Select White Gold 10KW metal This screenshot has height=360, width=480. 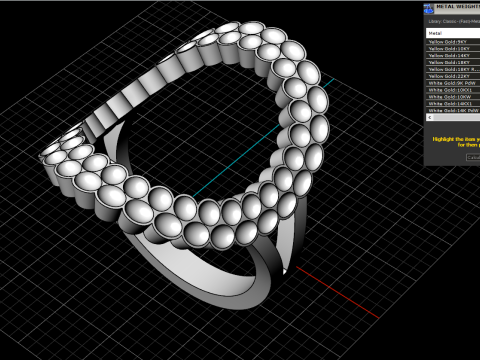(x=453, y=97)
